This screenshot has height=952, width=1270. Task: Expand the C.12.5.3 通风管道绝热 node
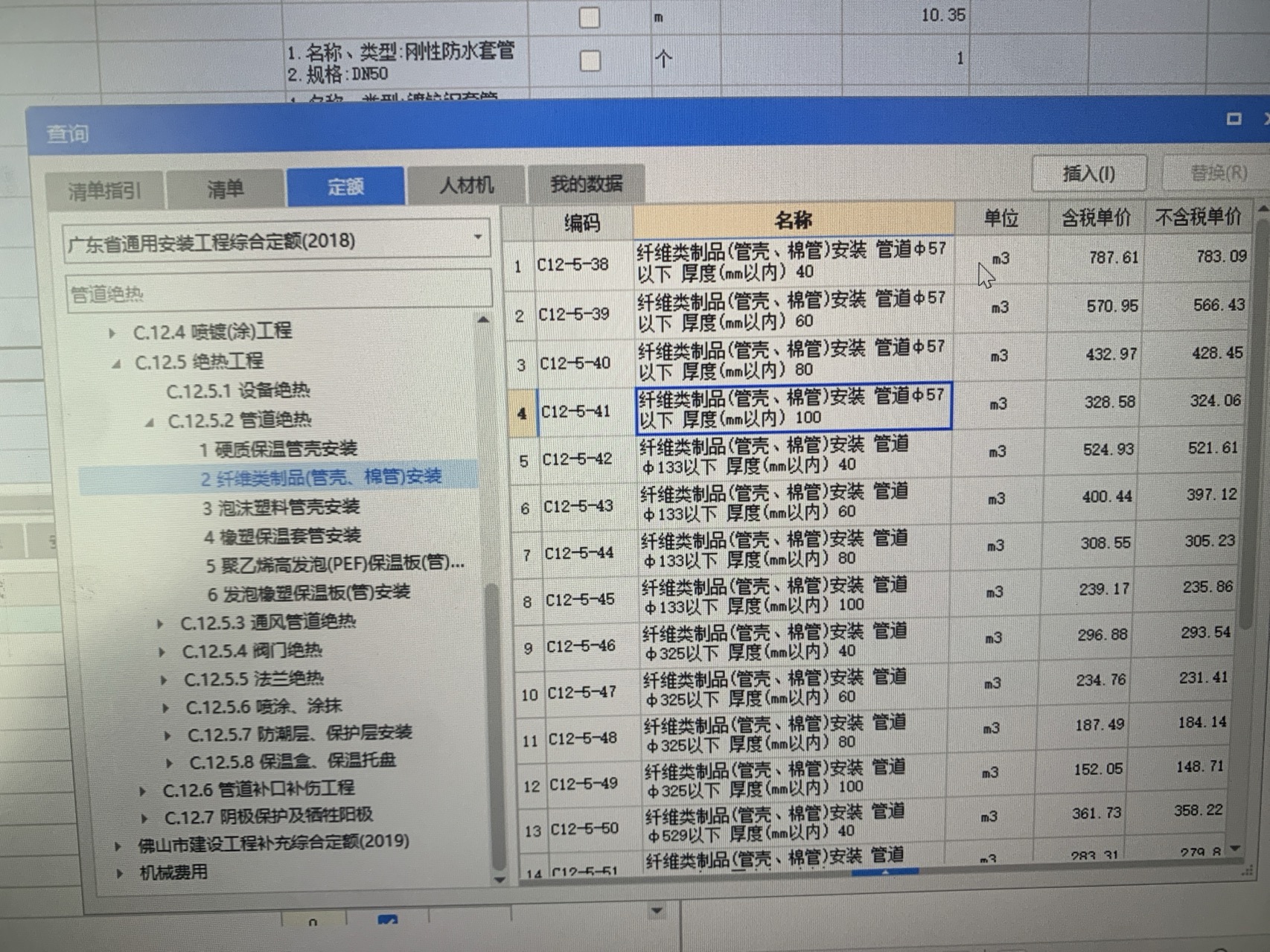[160, 624]
